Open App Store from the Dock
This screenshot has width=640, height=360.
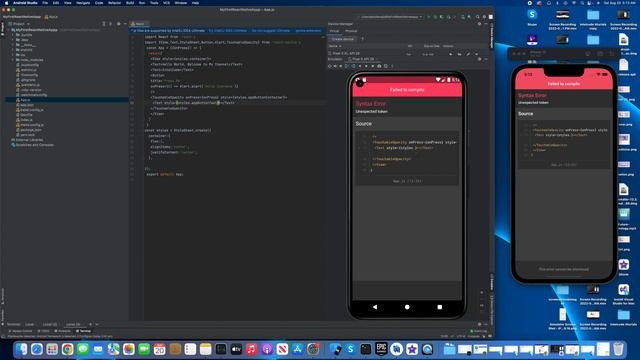(x=298, y=349)
